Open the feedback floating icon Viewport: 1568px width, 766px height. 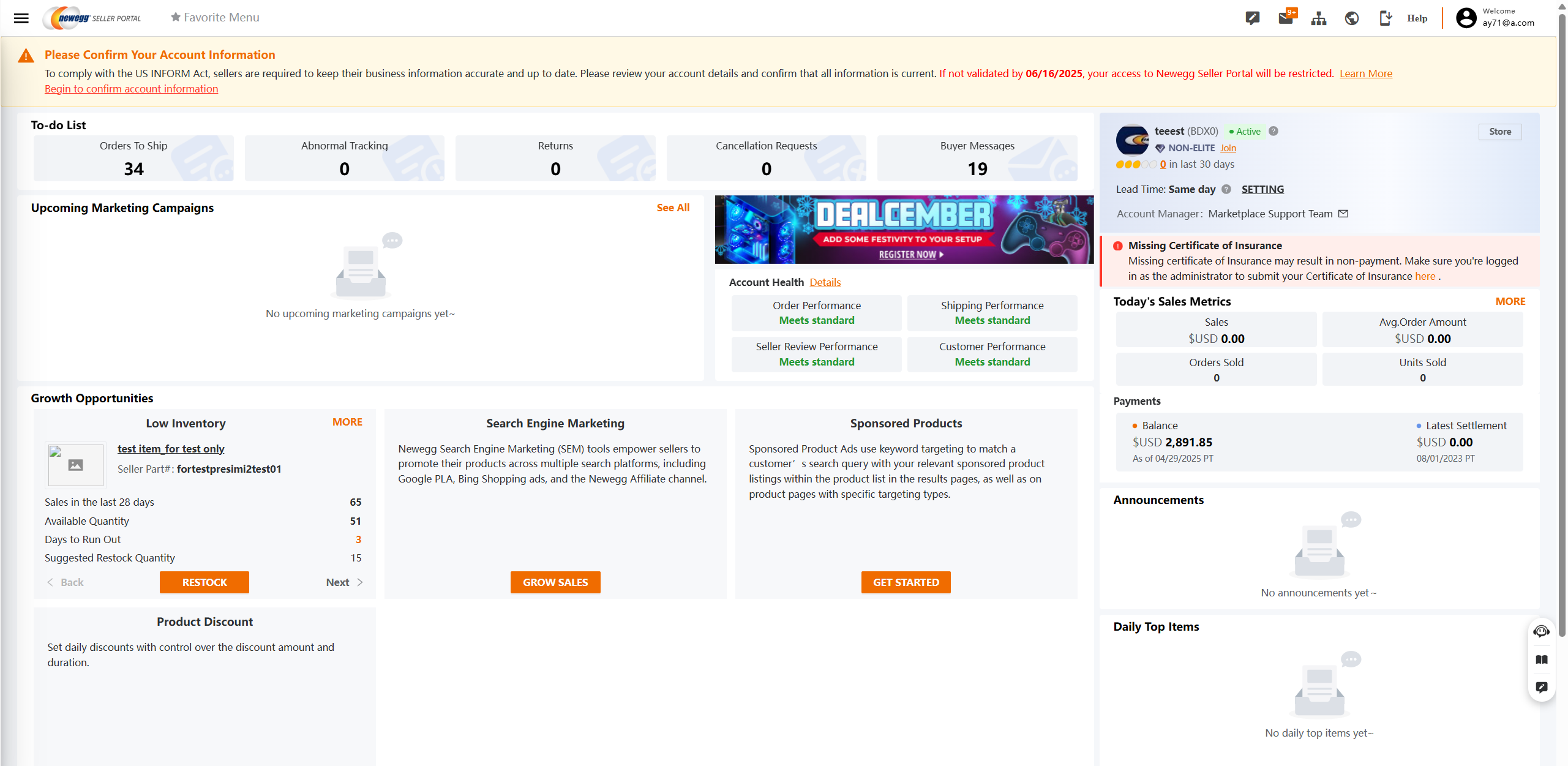point(1541,688)
